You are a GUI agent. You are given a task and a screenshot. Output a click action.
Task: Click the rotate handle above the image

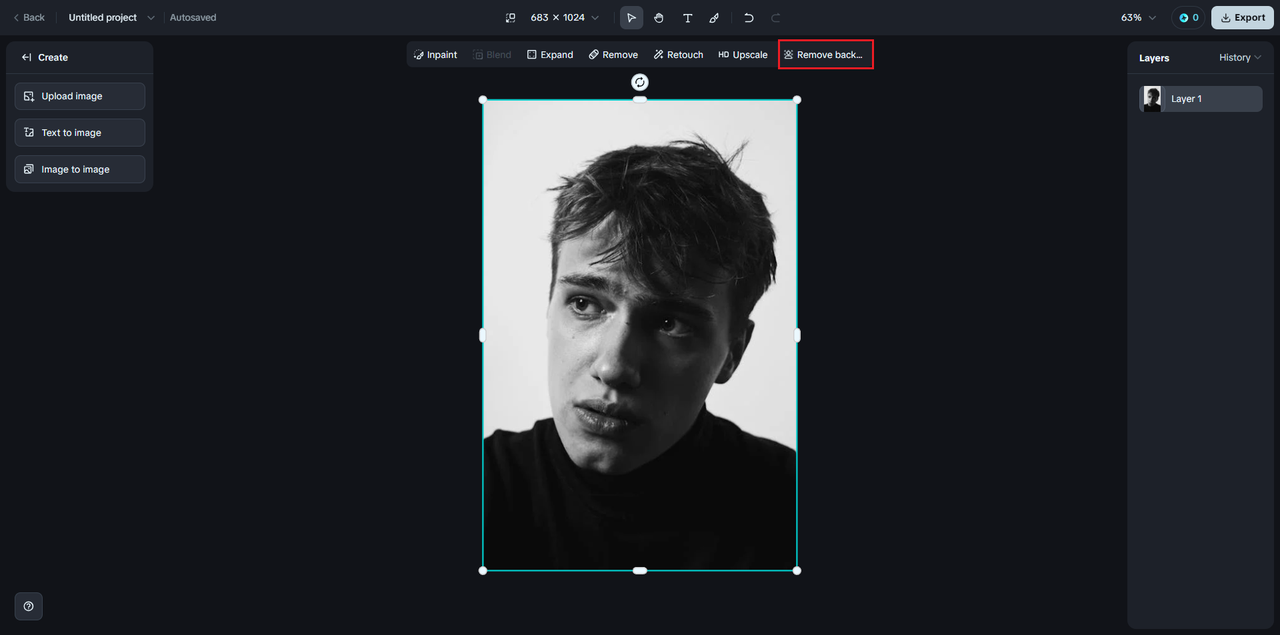(x=640, y=82)
